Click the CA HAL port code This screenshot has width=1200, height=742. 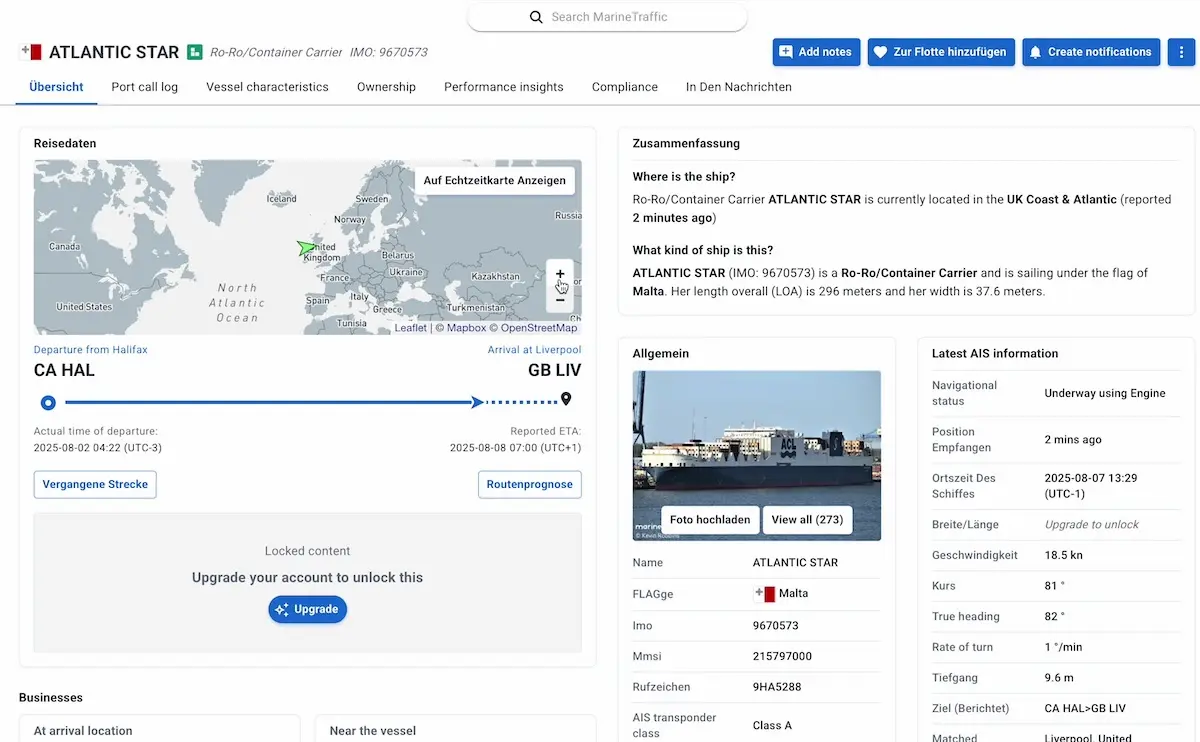65,371
